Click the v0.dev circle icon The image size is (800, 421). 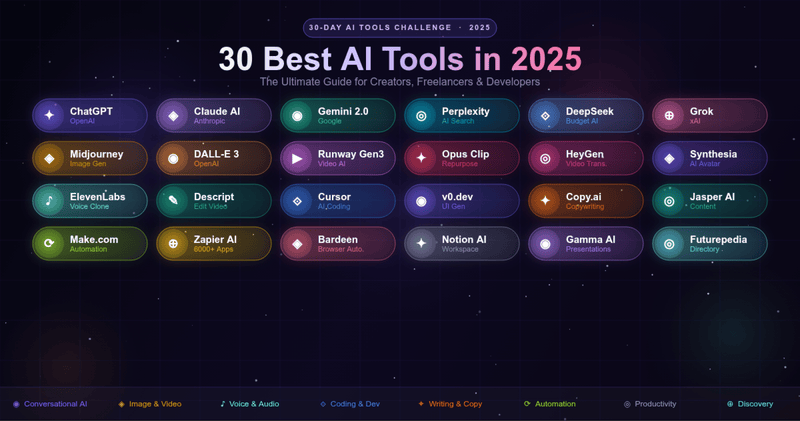421,201
